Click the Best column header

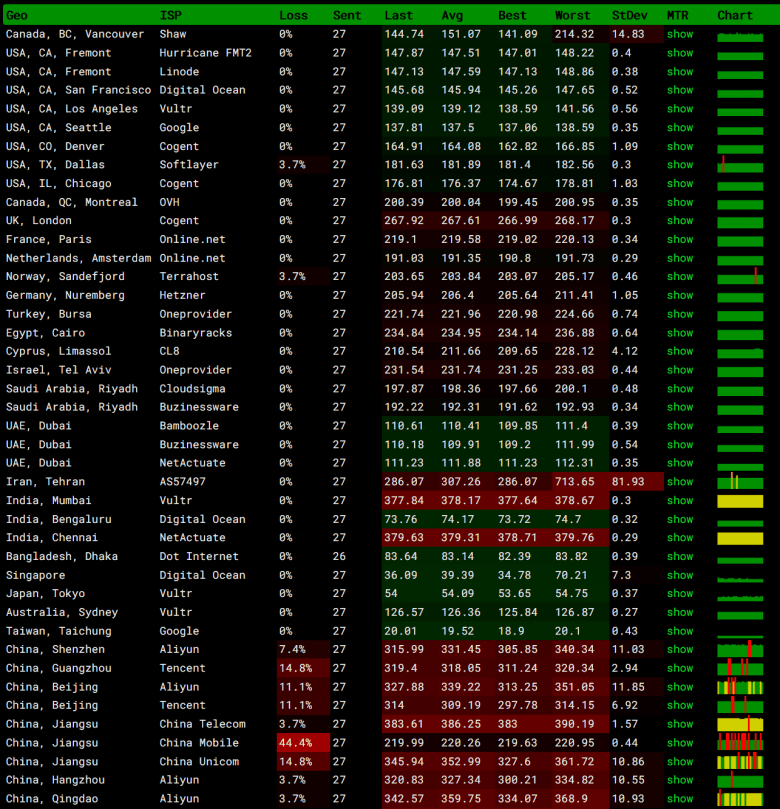tap(512, 15)
